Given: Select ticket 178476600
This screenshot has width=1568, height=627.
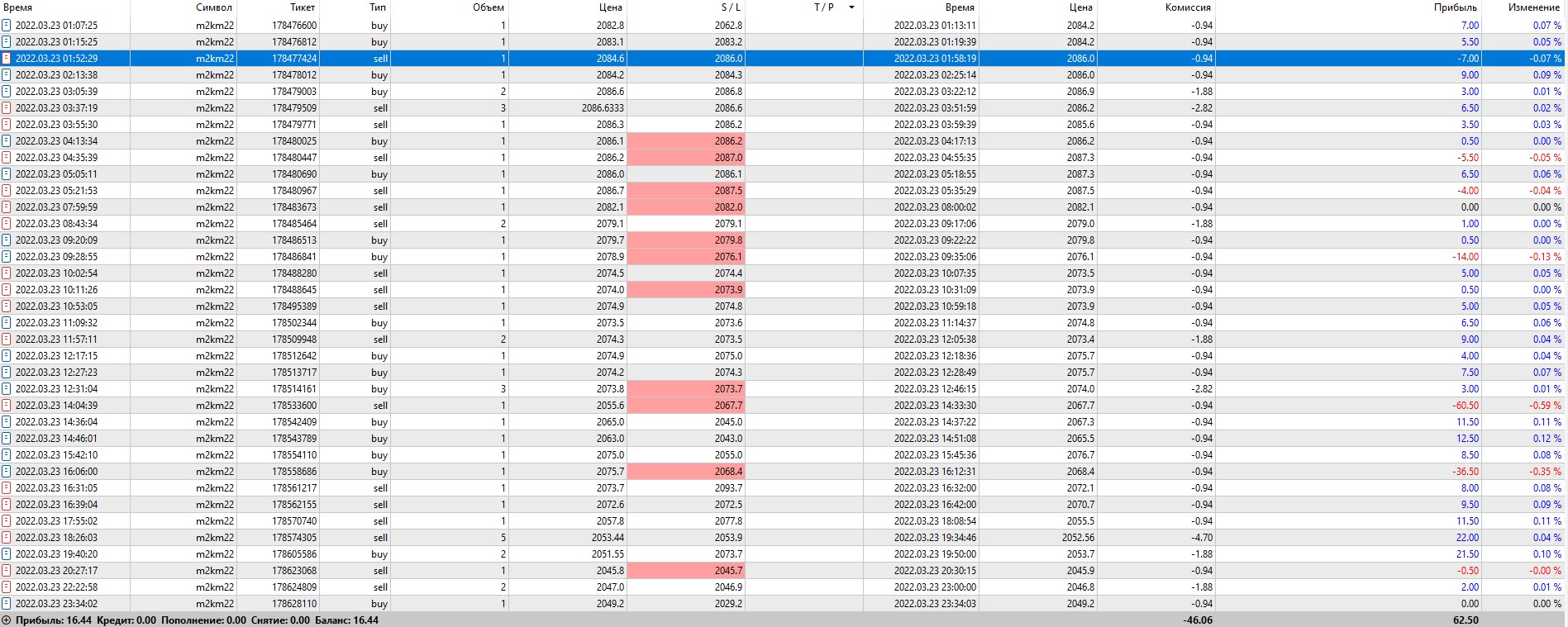Looking at the screenshot, I should 294,26.
